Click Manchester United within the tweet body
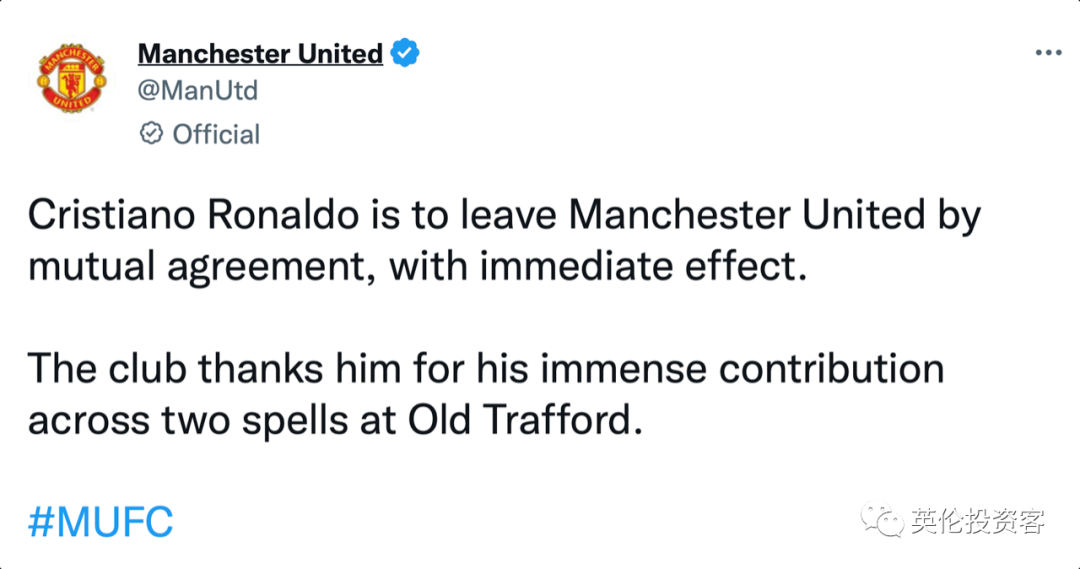Screen dimensions: 1080x569 [x=747, y=216]
